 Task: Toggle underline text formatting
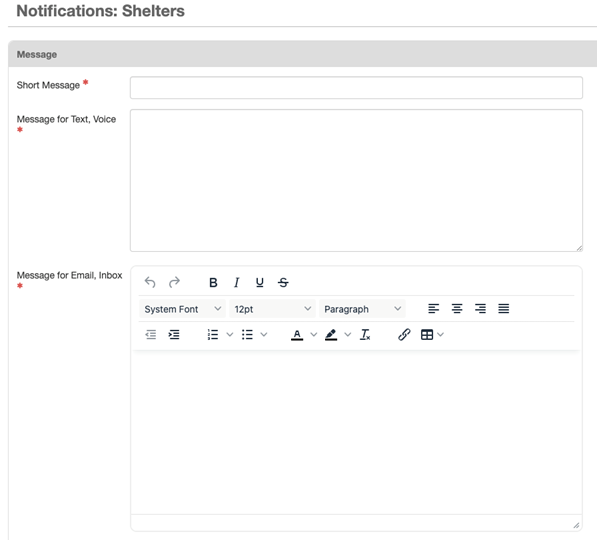click(x=260, y=283)
